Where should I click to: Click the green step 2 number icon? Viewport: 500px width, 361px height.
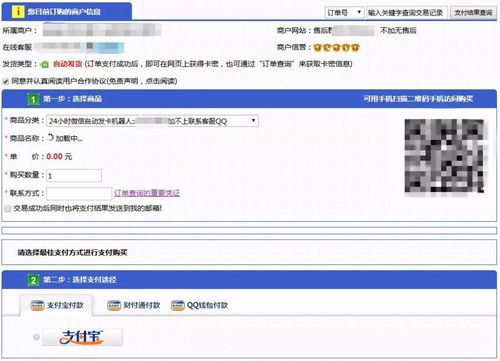tap(33, 280)
